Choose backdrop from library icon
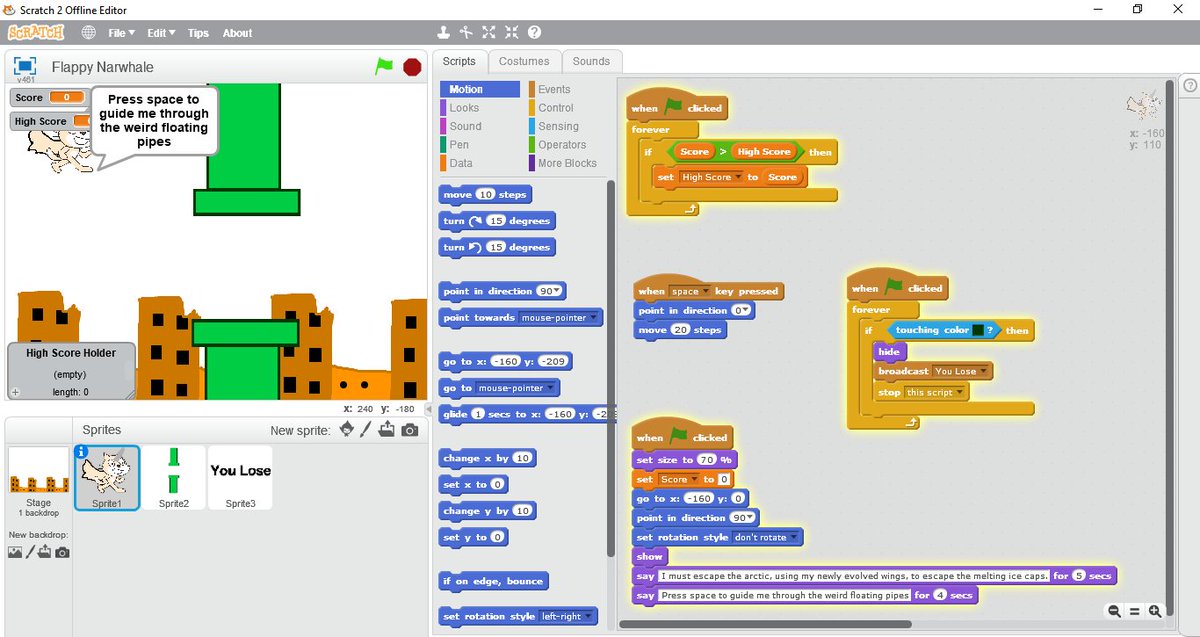 [x=15, y=552]
